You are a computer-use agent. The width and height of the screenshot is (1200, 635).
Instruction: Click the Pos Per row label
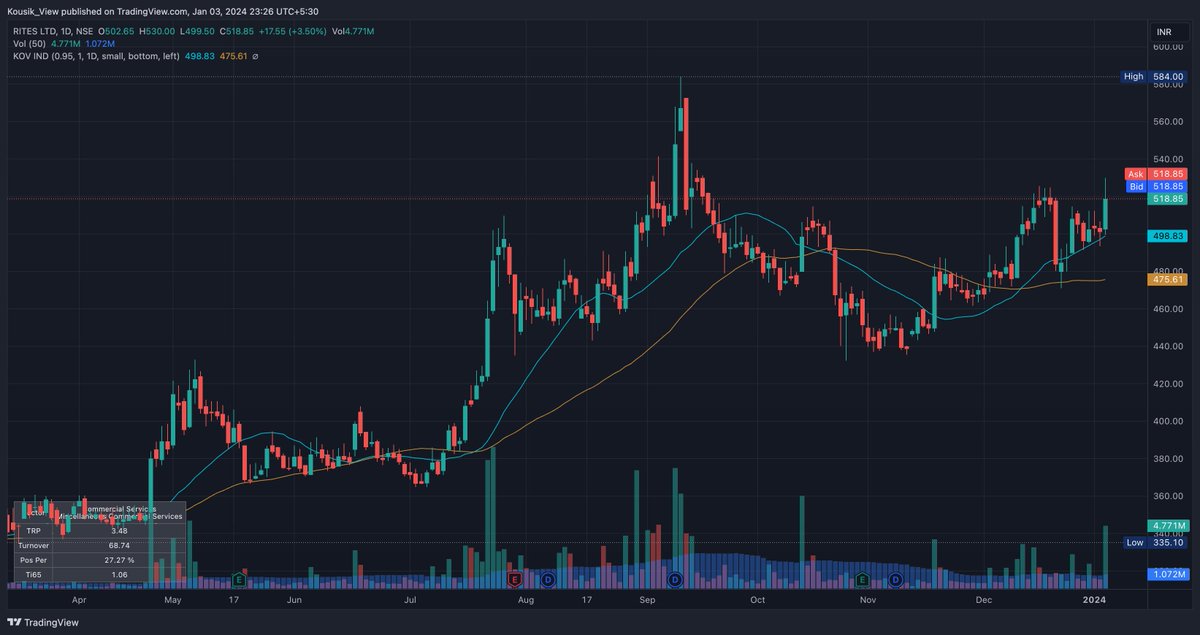pos(34,560)
